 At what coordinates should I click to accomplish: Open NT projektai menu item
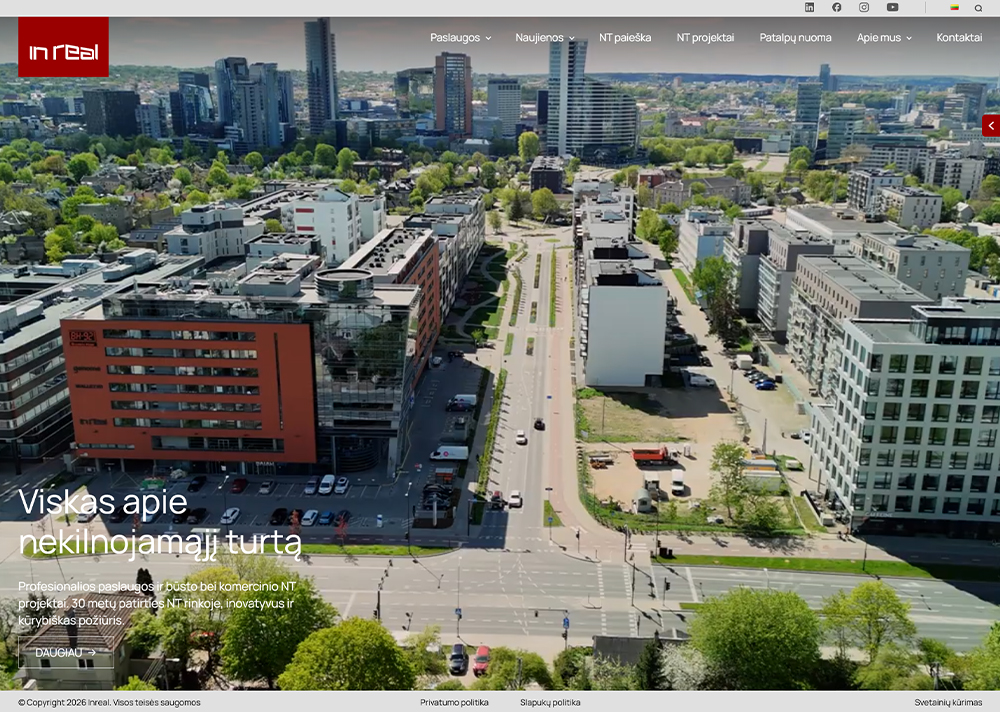(705, 38)
